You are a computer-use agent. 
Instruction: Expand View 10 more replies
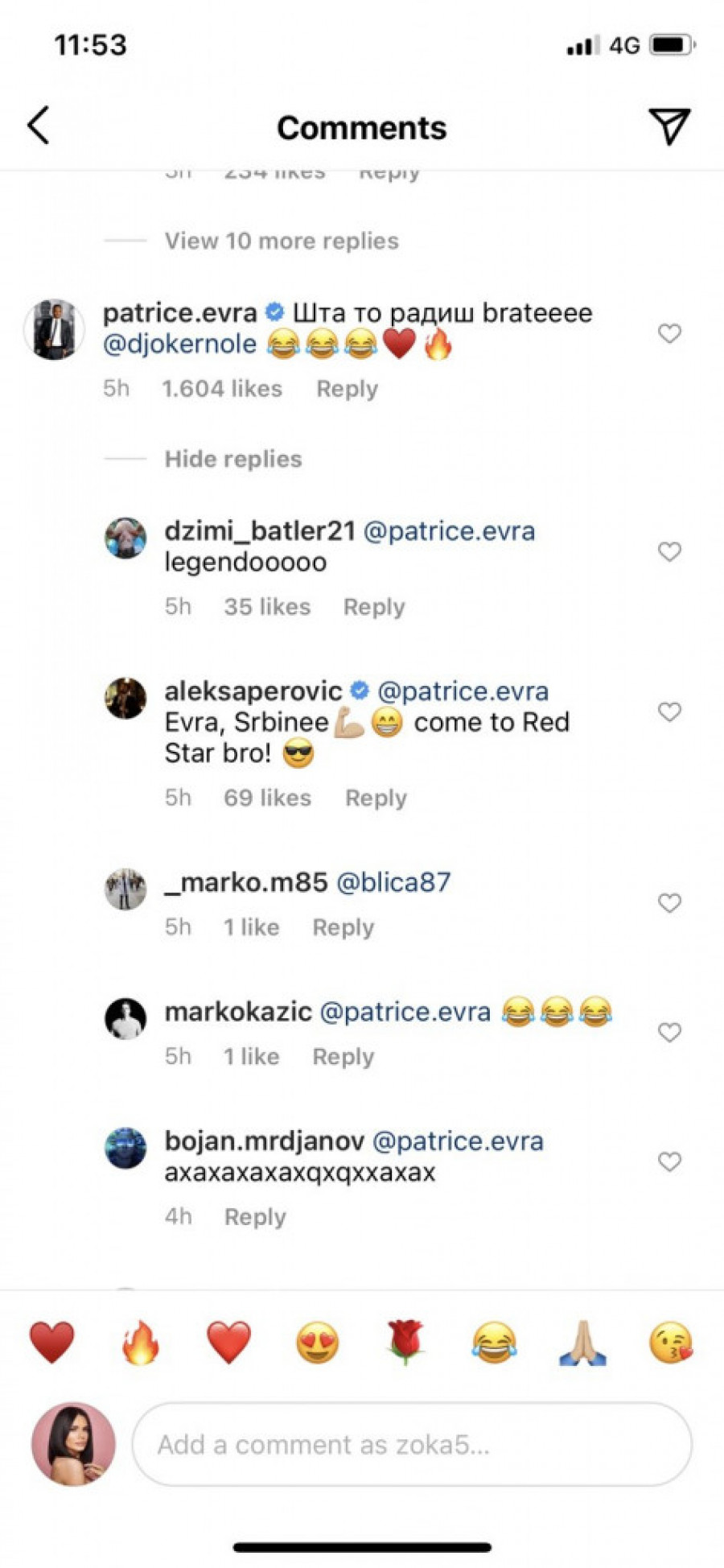(x=282, y=241)
